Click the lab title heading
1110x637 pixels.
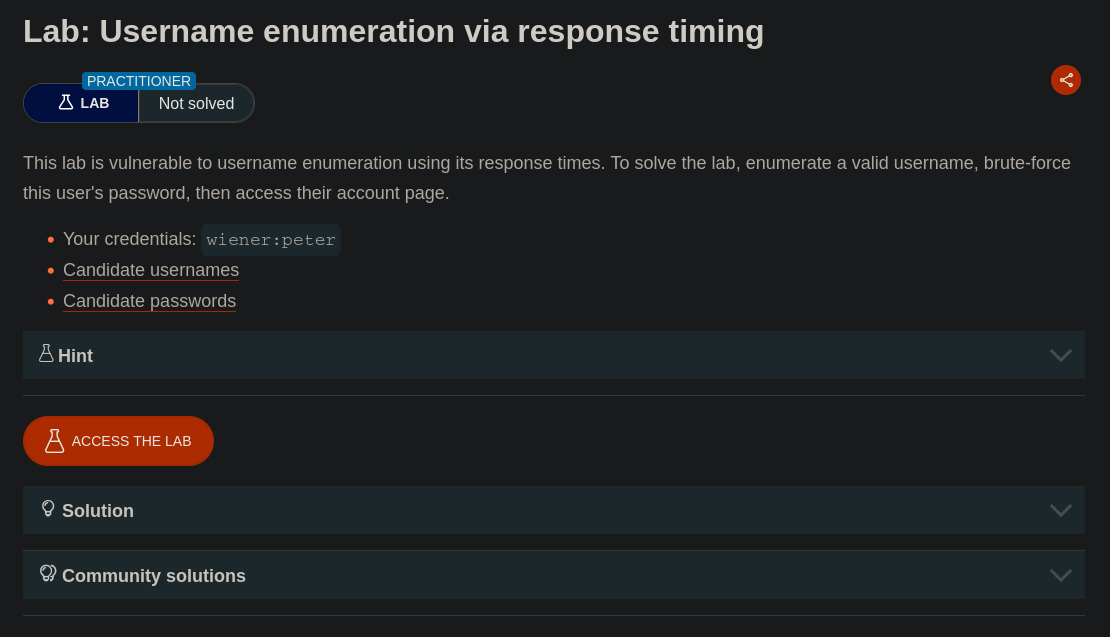click(x=393, y=31)
